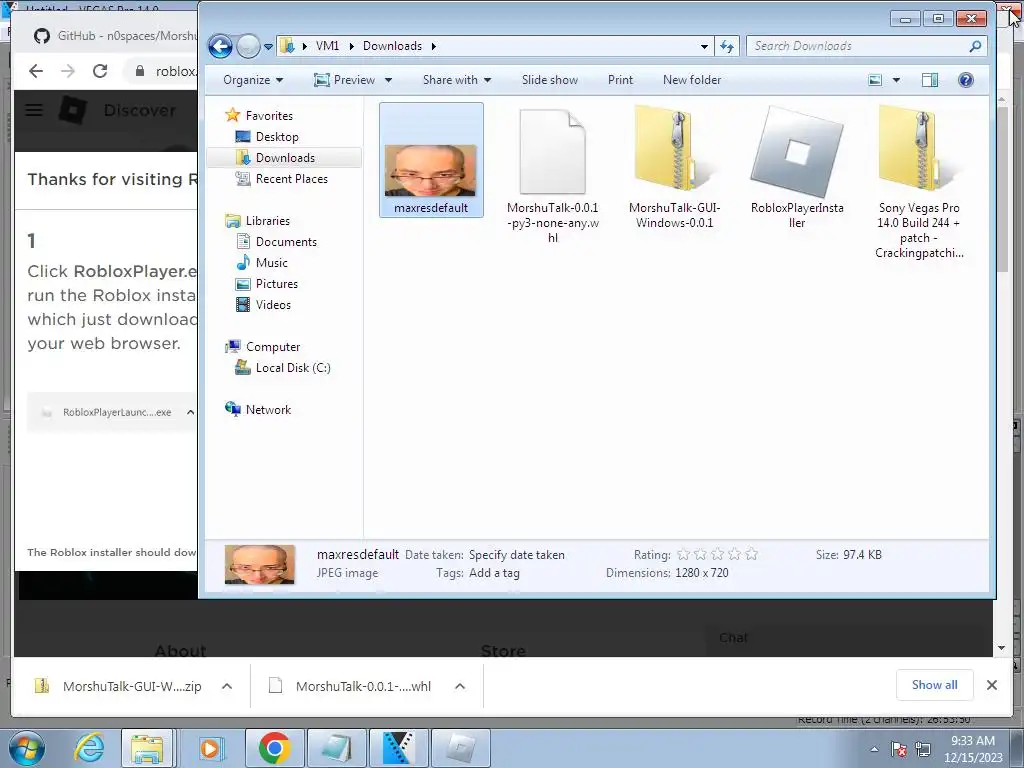The image size is (1024, 768).
Task: Change the view with the views icon
Action: 875,80
